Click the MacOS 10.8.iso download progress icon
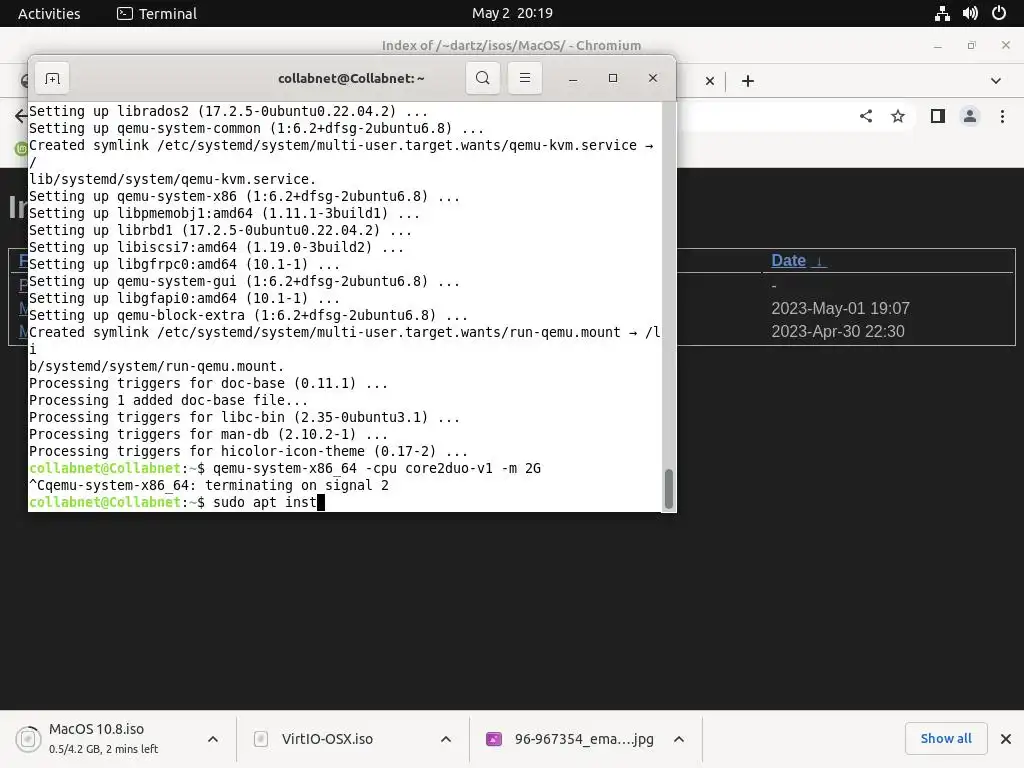 coord(28,739)
